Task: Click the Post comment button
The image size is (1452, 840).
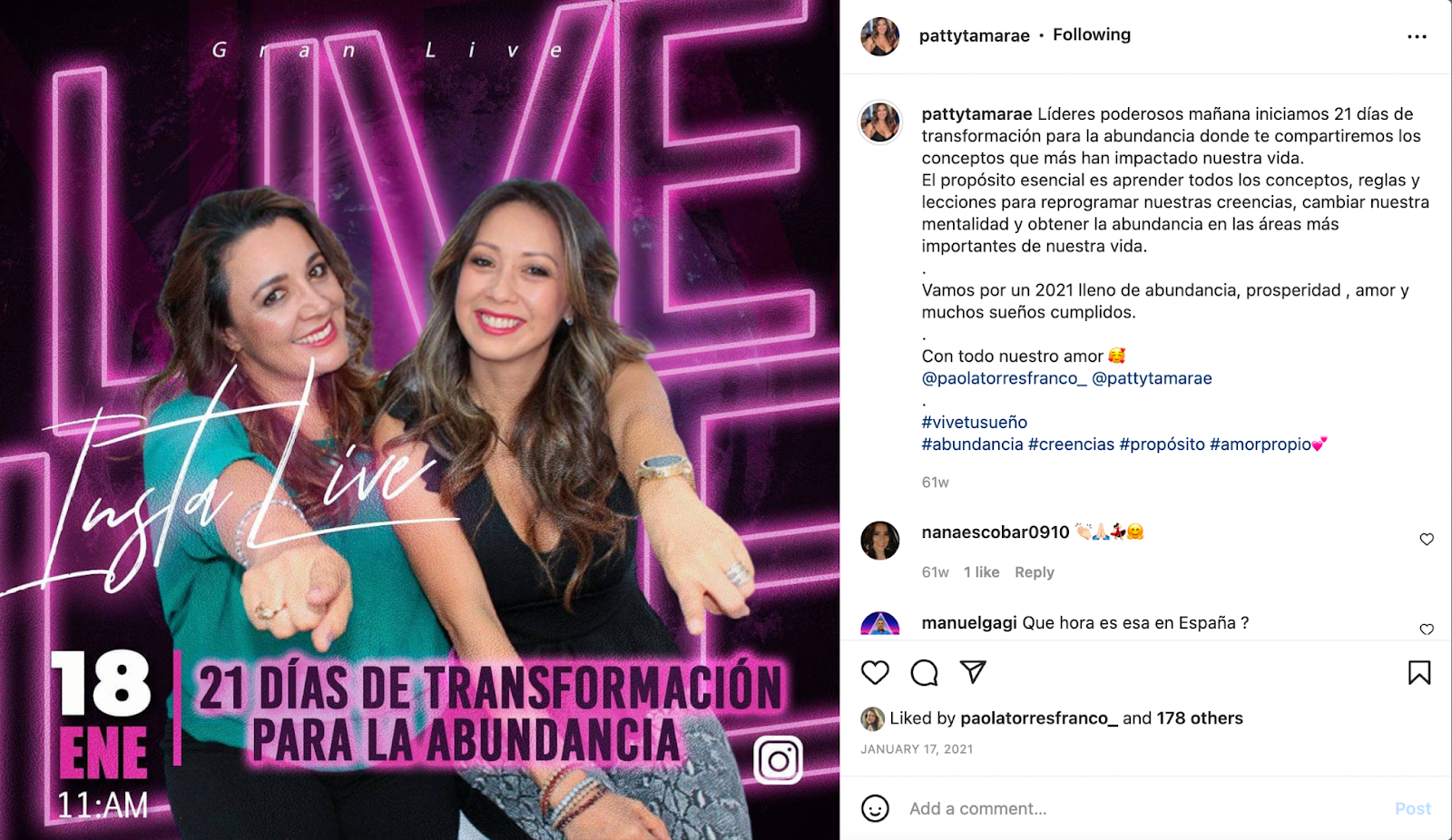Action: coord(1413,808)
